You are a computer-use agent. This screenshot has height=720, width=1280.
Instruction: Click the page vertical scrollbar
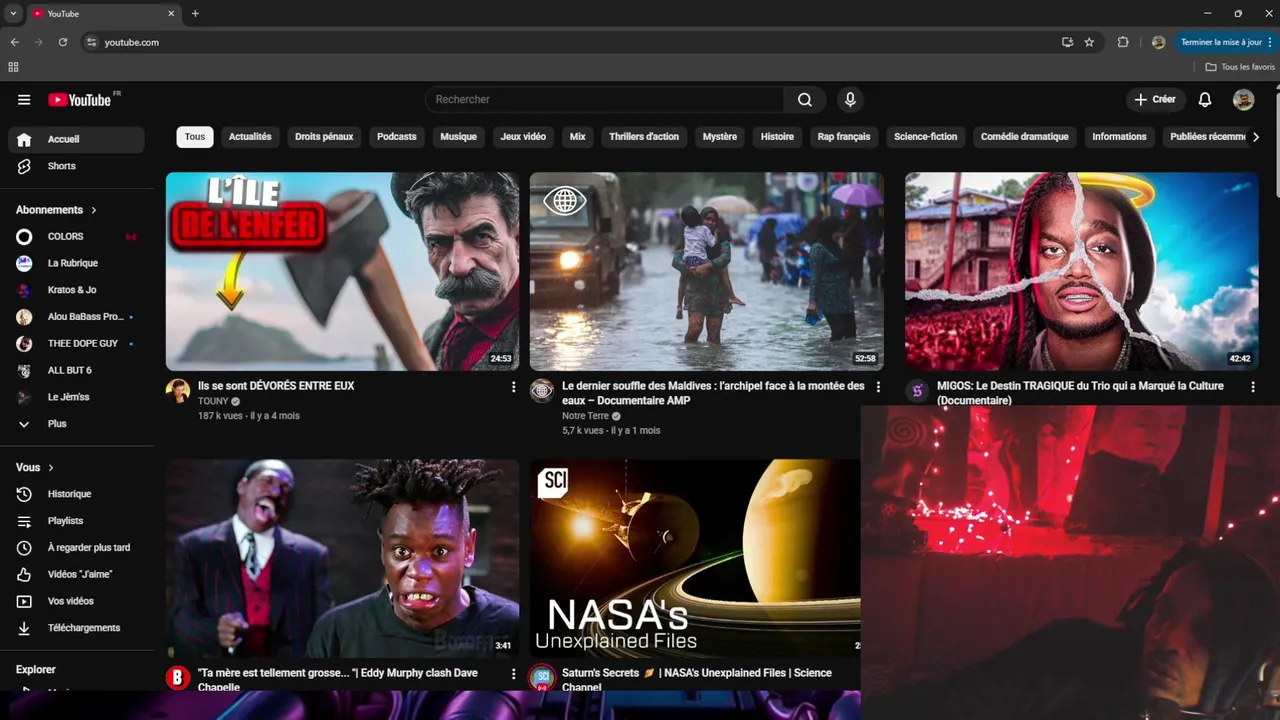pyautogui.click(x=1276, y=140)
